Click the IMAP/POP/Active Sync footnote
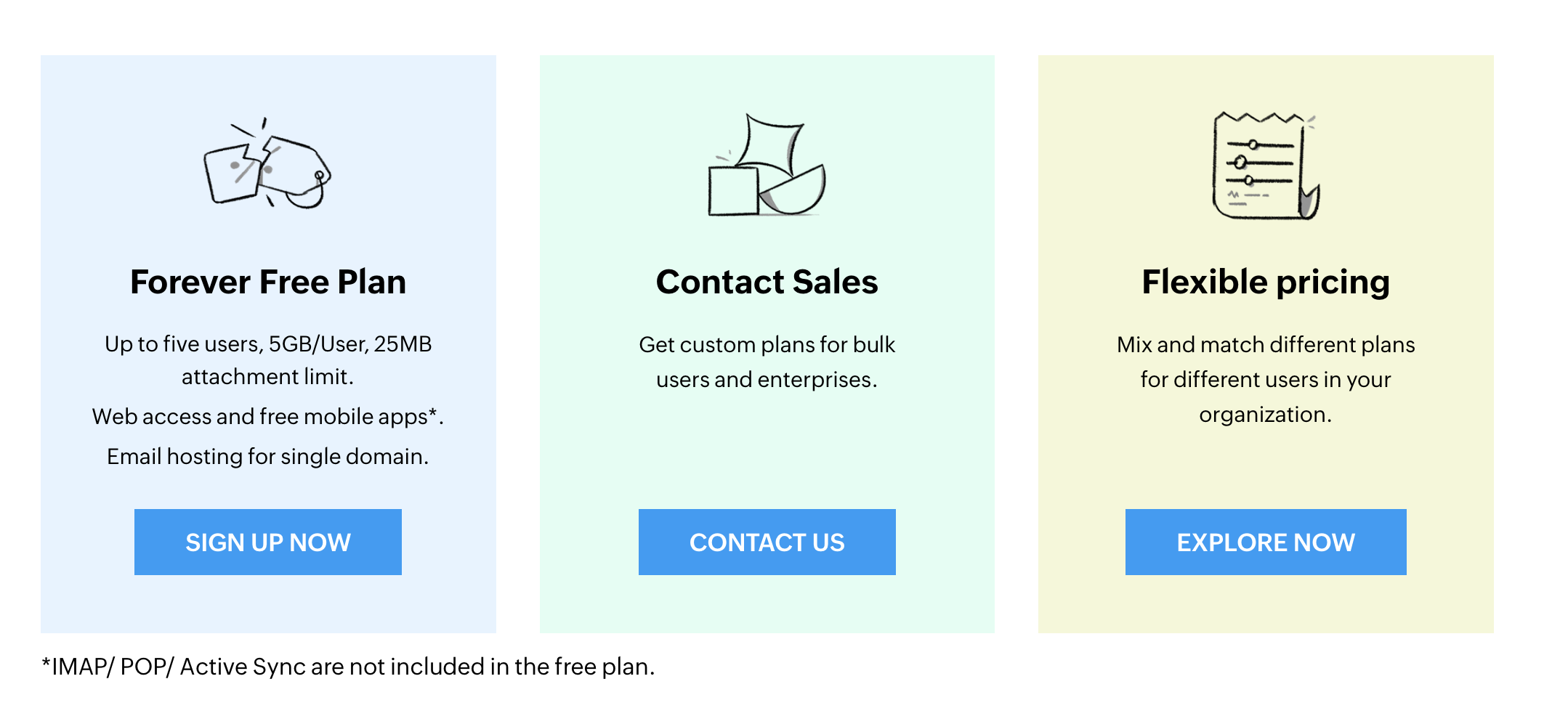This screenshot has height=716, width=1568. pyautogui.click(x=348, y=666)
